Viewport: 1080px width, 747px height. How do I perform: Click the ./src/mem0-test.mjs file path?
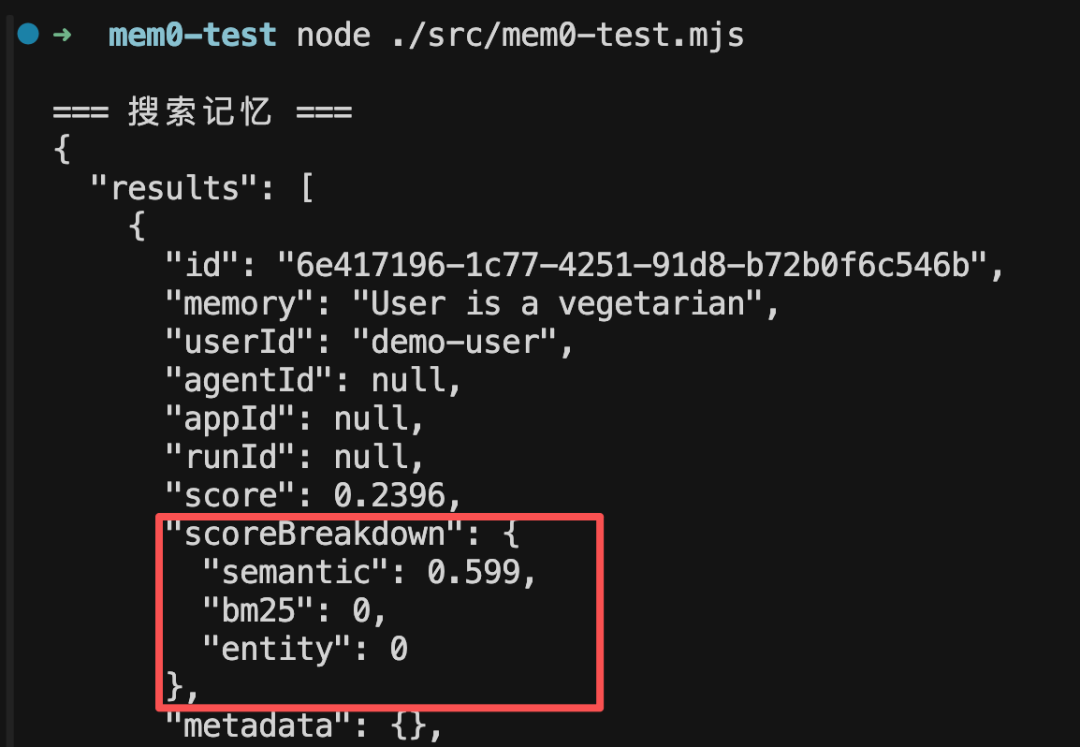point(568,34)
